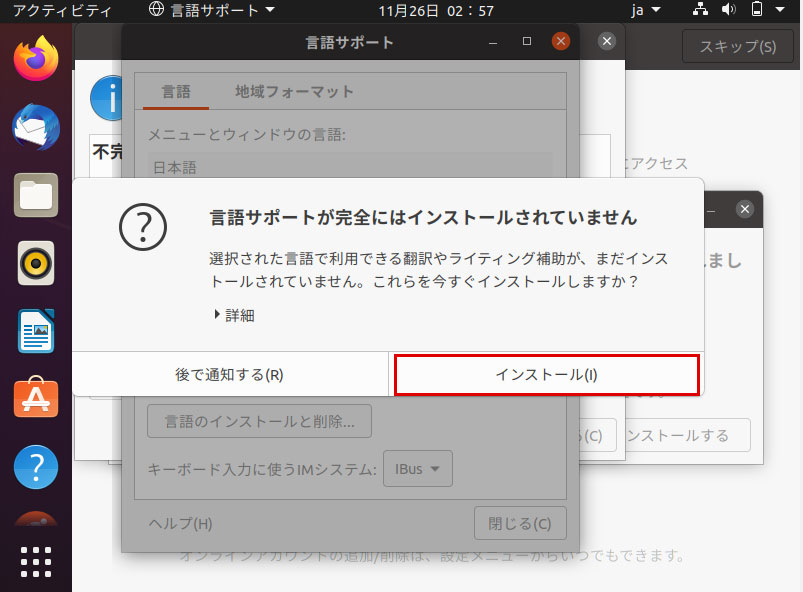Expand the 詳細 details disclosure triangle
This screenshot has height=592, width=803.
[217, 314]
